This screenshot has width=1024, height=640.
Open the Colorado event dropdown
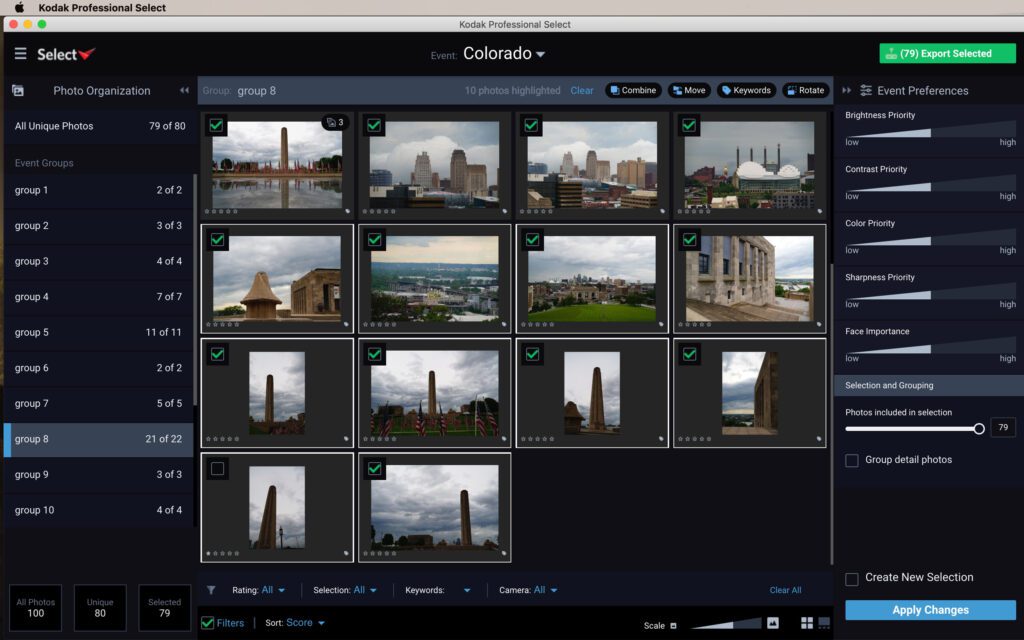coord(505,54)
